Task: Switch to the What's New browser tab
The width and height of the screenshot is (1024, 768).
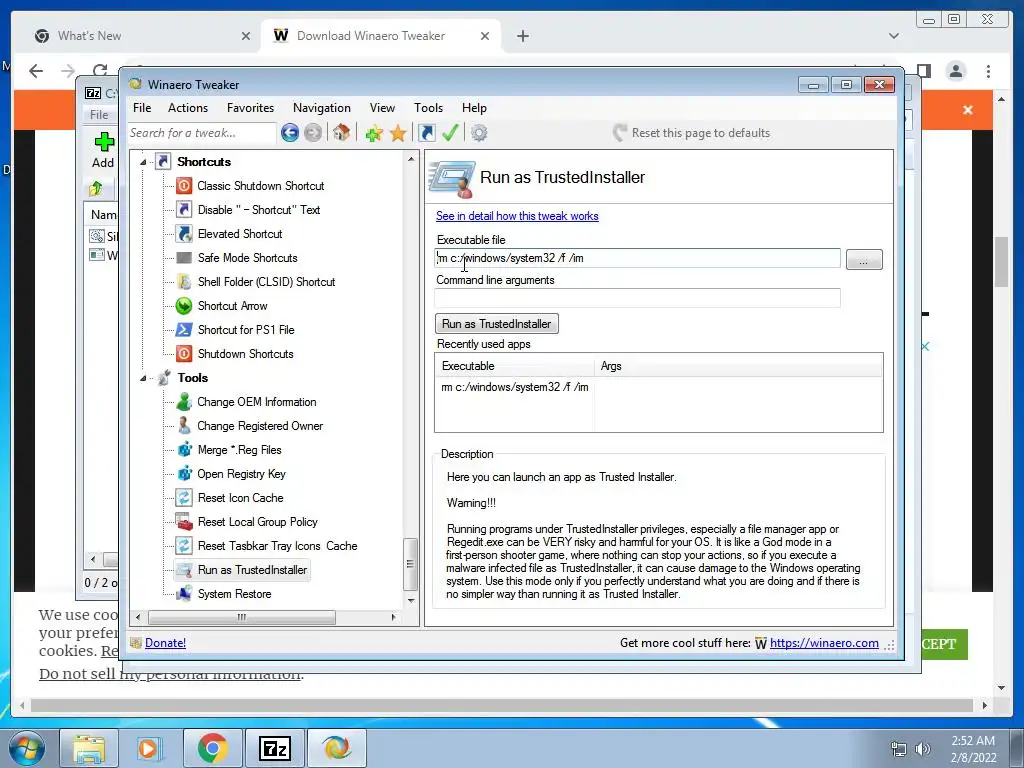Action: coord(140,36)
